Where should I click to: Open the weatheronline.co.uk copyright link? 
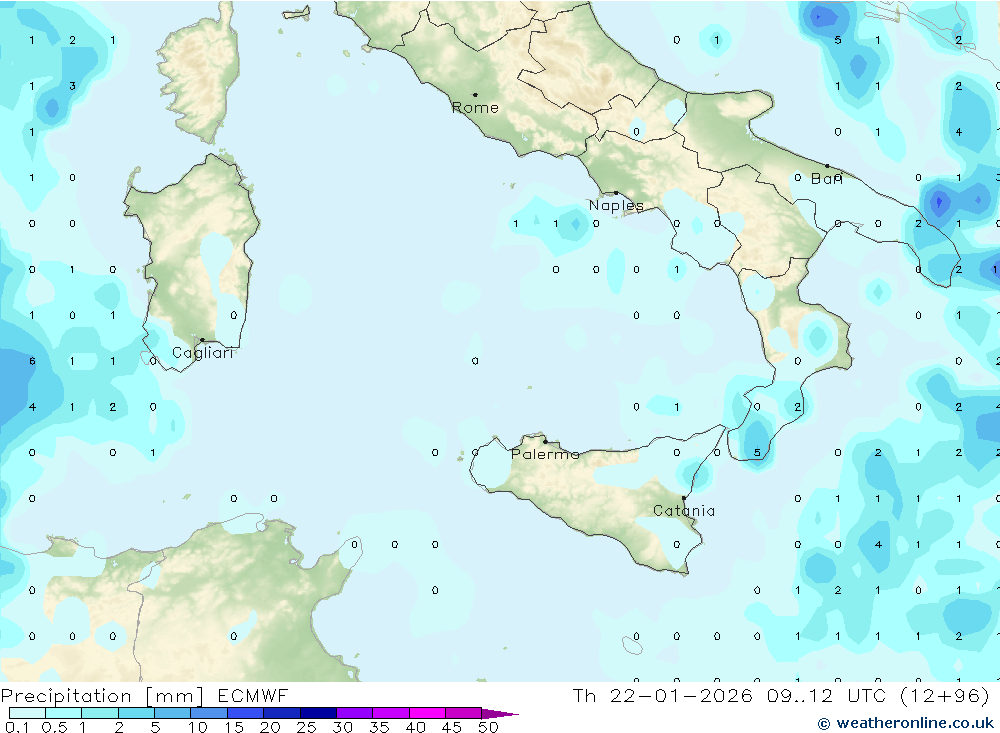click(906, 723)
